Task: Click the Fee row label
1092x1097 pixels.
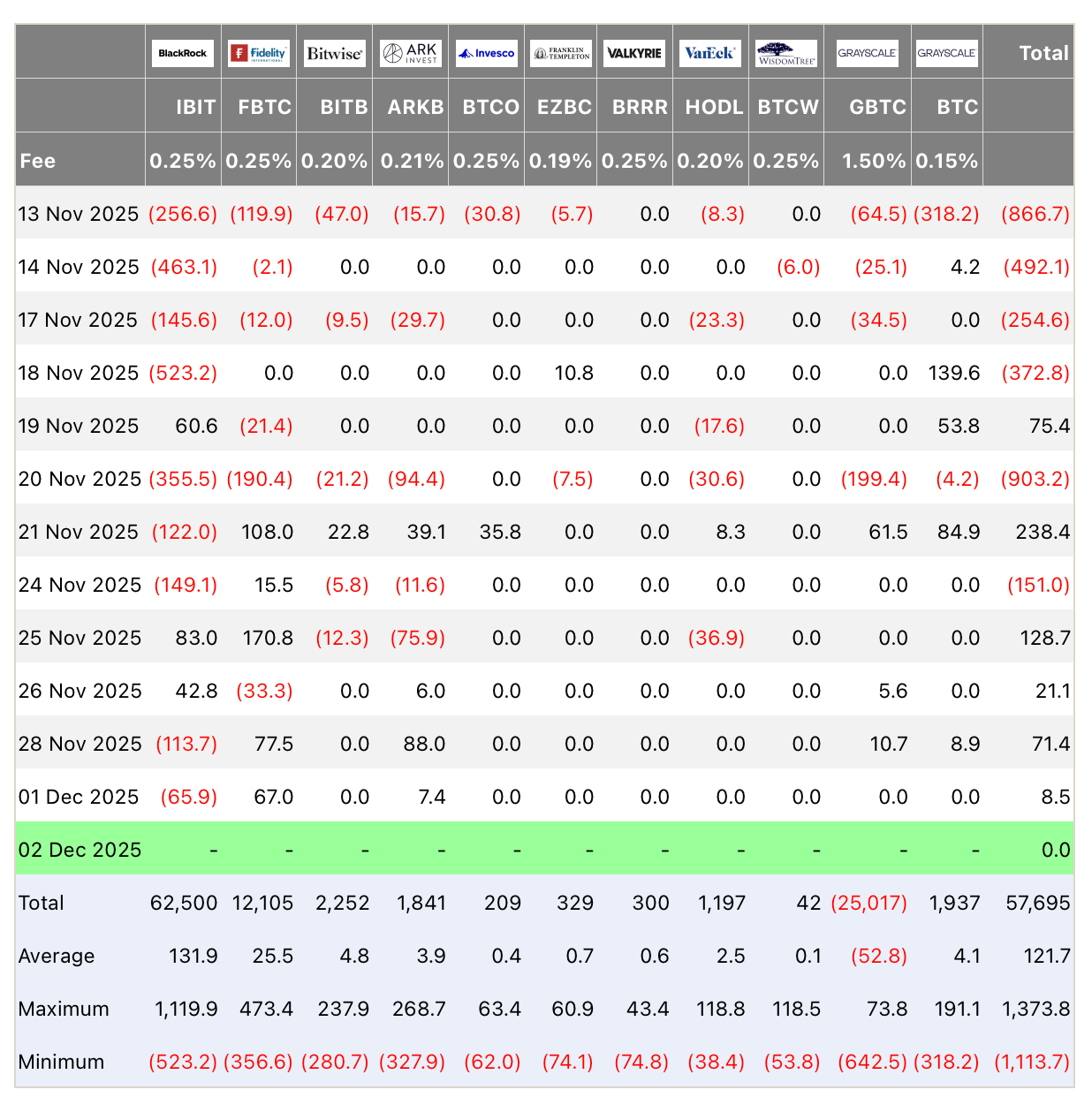Action: (38, 161)
